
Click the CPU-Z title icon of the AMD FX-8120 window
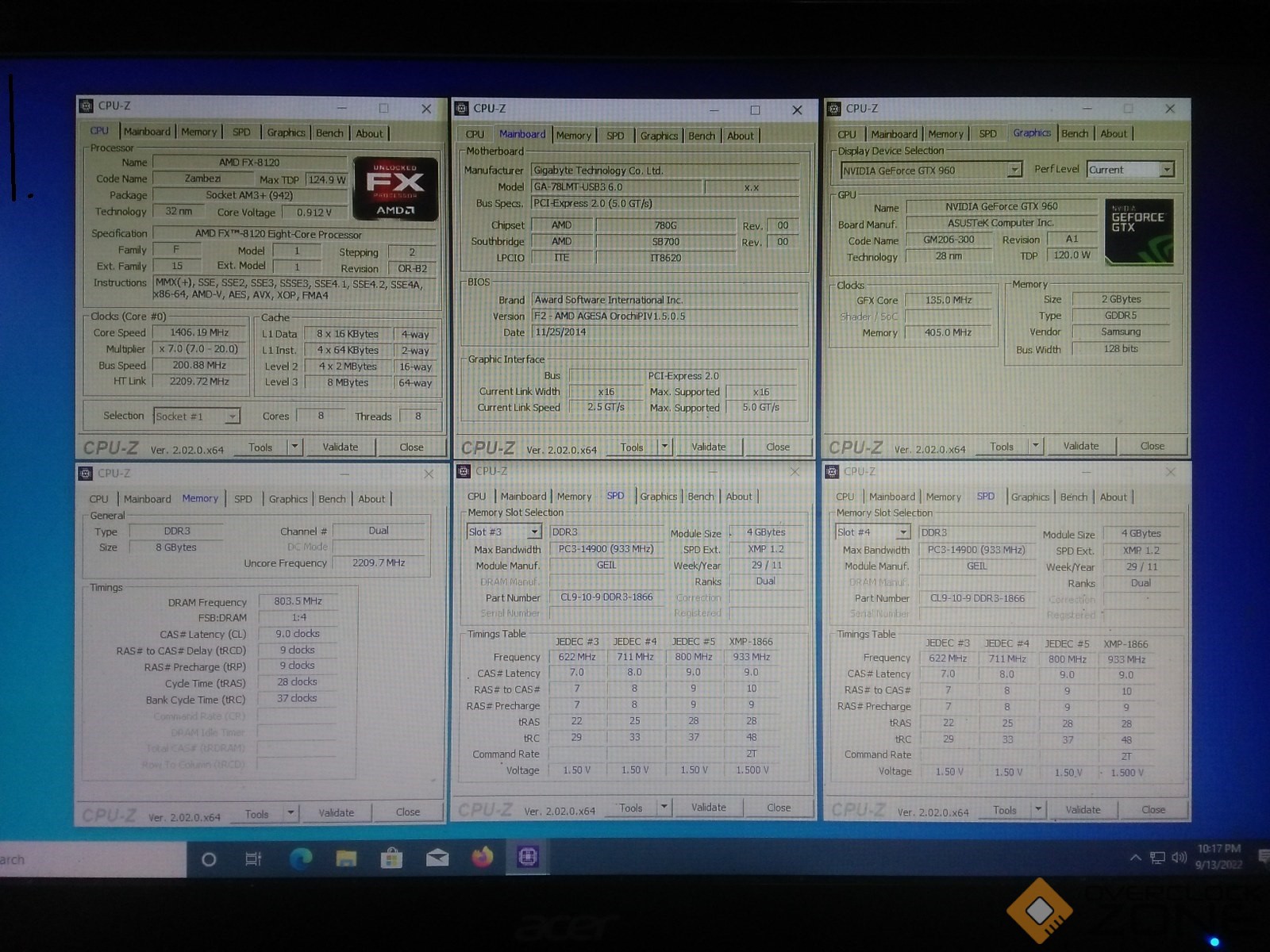coord(87,106)
